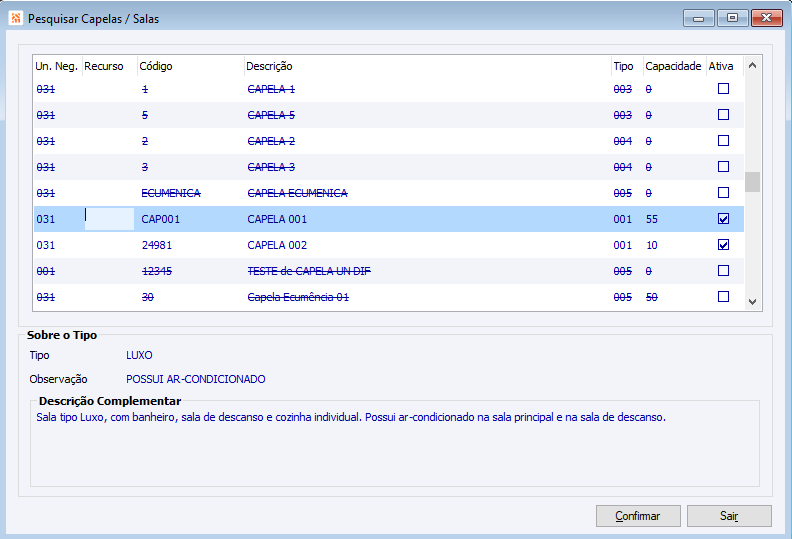
Task: Minimize the Pesquisar Capelas / Salas window
Action: click(x=699, y=18)
